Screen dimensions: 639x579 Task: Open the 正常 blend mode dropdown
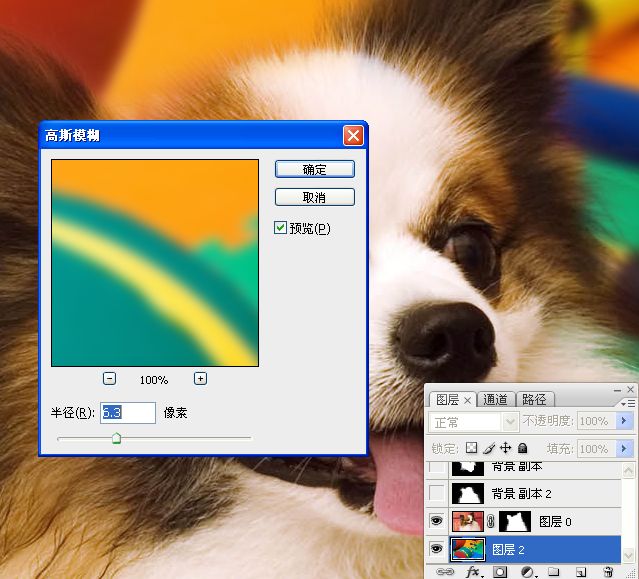click(510, 422)
